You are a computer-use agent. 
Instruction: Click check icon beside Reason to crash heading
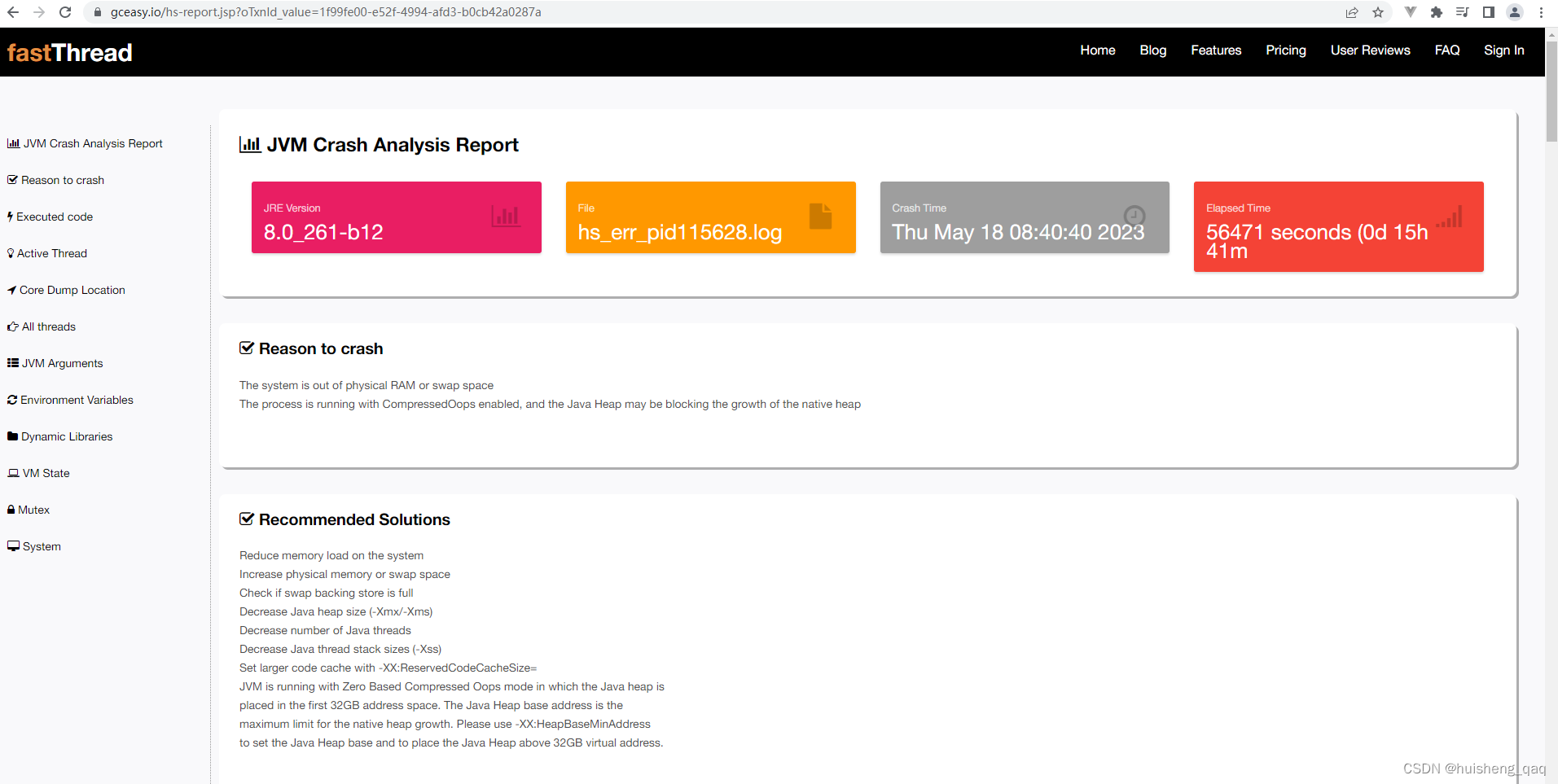pos(247,348)
